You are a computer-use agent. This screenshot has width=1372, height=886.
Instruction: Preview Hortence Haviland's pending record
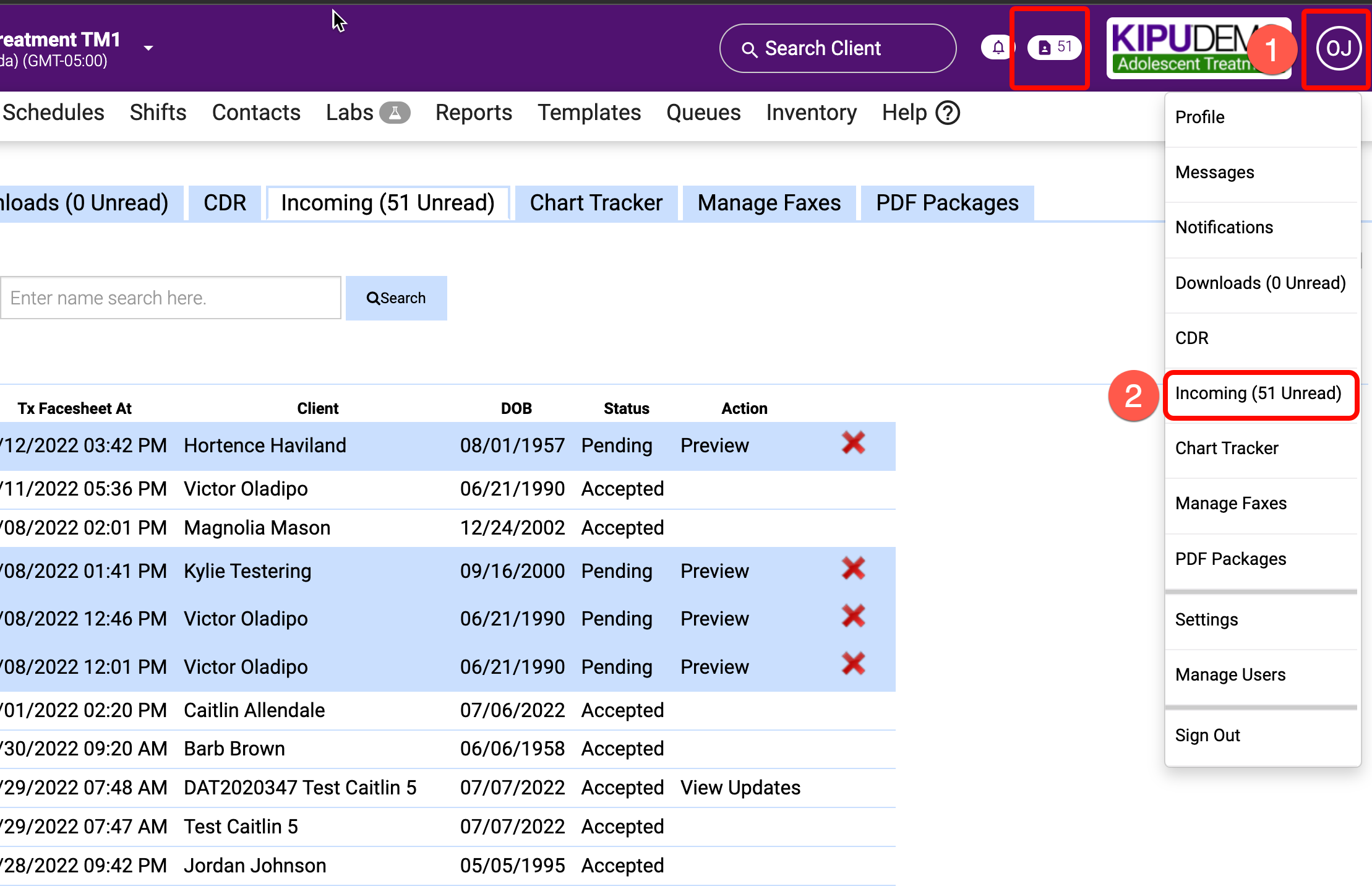pyautogui.click(x=714, y=445)
